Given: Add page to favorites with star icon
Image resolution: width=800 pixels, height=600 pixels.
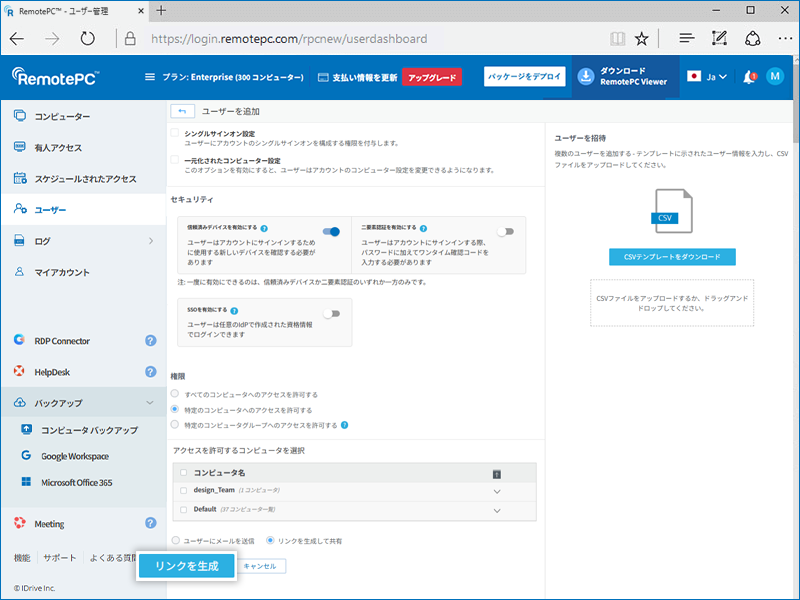Looking at the screenshot, I should coord(641,39).
